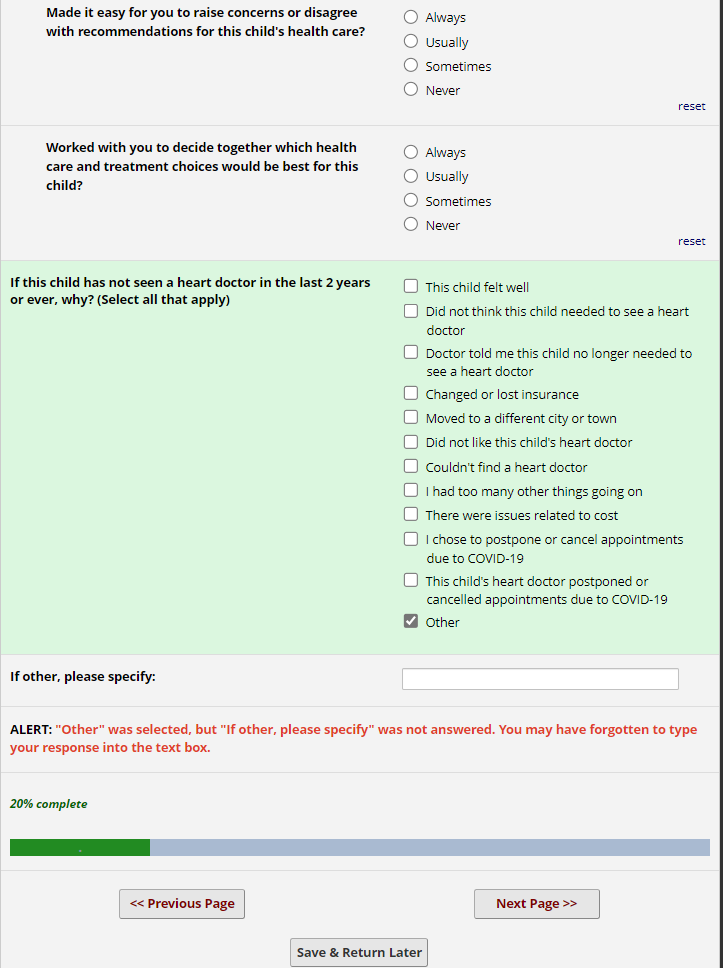This screenshot has height=968, width=723.
Task: Check 'There were issues related to cost'
Action: coord(411,515)
